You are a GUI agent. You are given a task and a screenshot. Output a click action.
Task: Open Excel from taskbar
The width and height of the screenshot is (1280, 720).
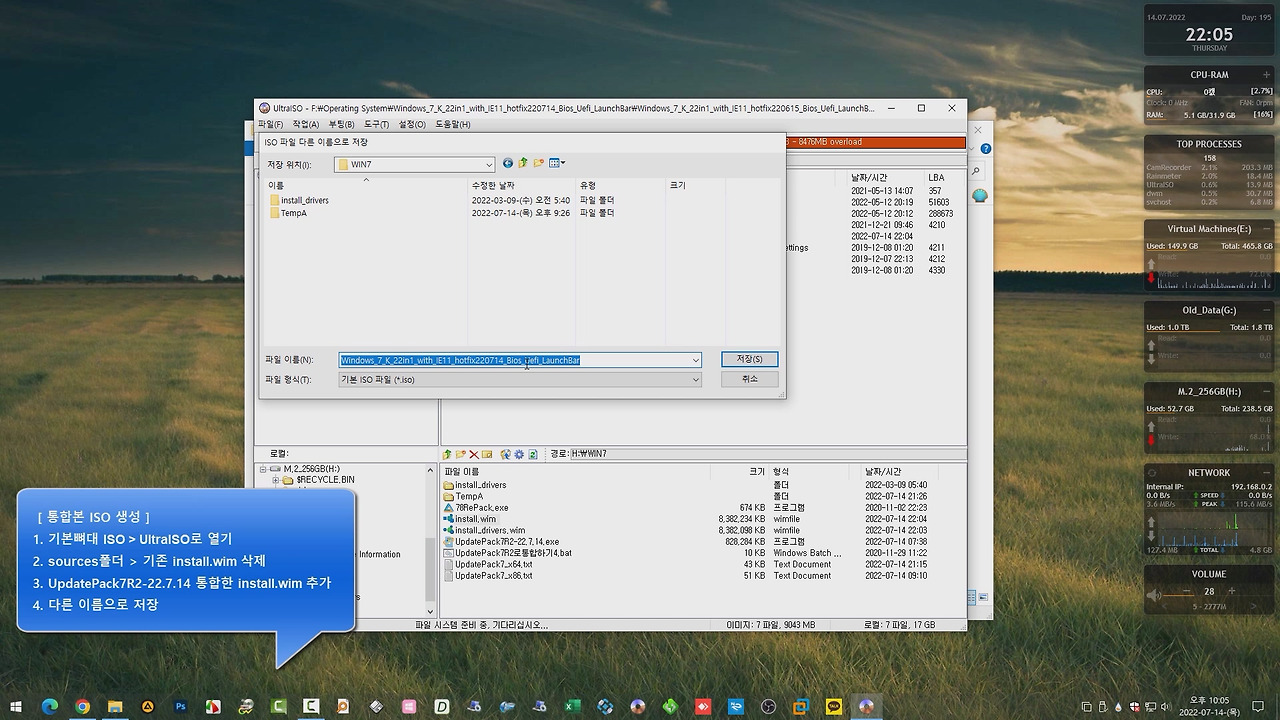click(x=572, y=706)
